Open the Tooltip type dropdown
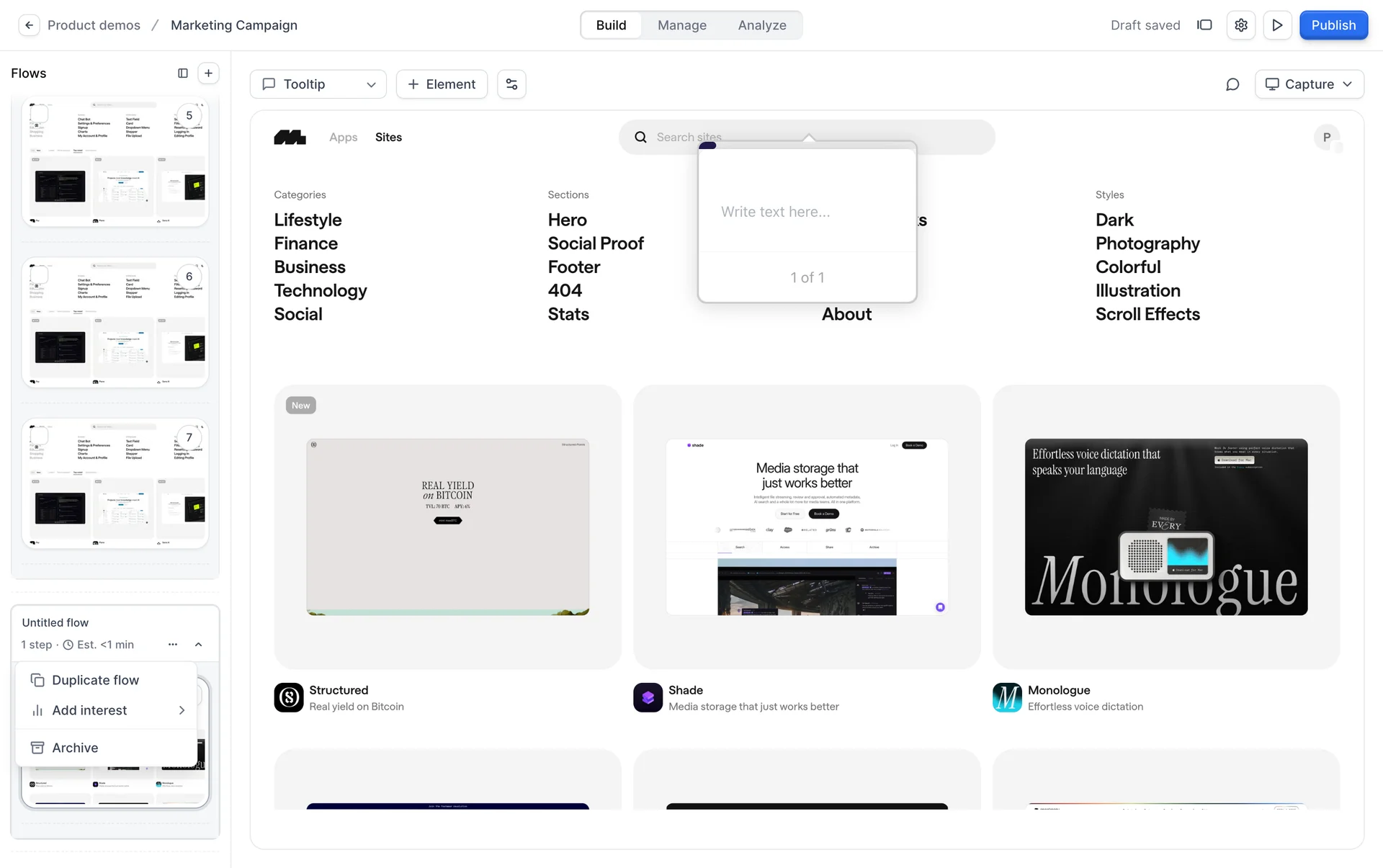Screen dimensions: 1383x868 [318, 84]
